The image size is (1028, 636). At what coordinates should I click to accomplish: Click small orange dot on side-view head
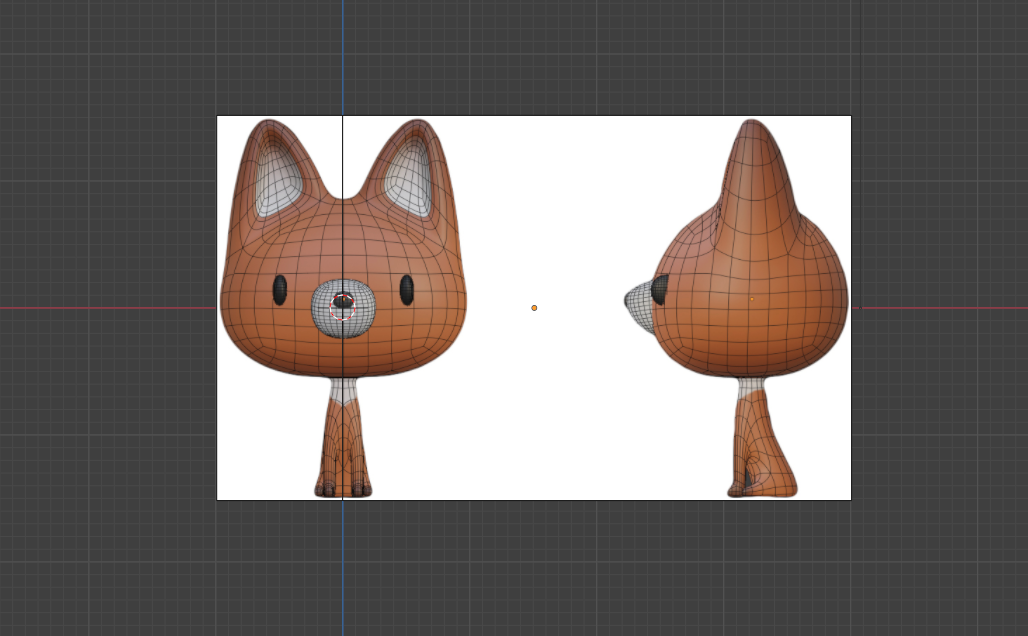tap(752, 299)
